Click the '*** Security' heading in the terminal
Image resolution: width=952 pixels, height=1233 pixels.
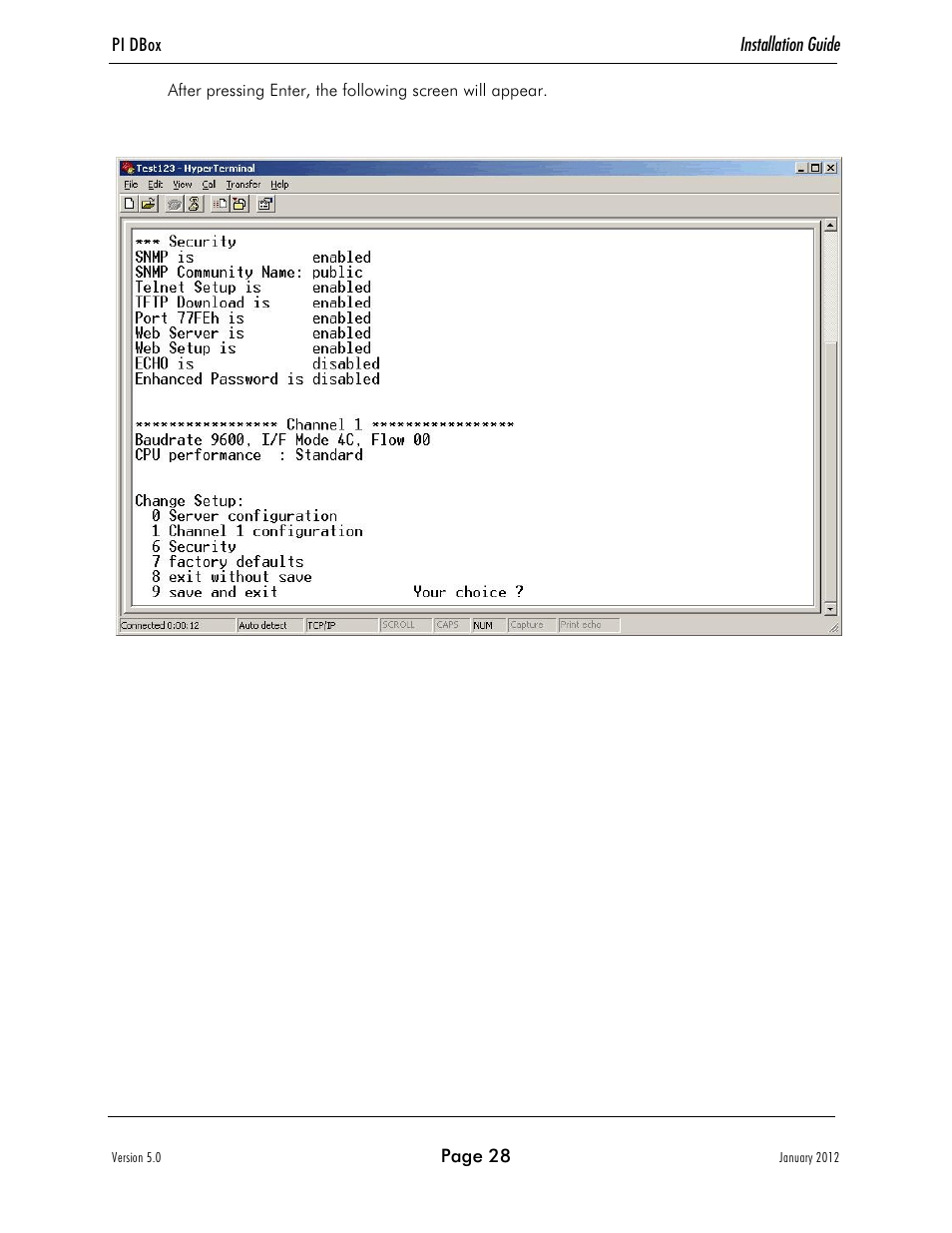186,242
